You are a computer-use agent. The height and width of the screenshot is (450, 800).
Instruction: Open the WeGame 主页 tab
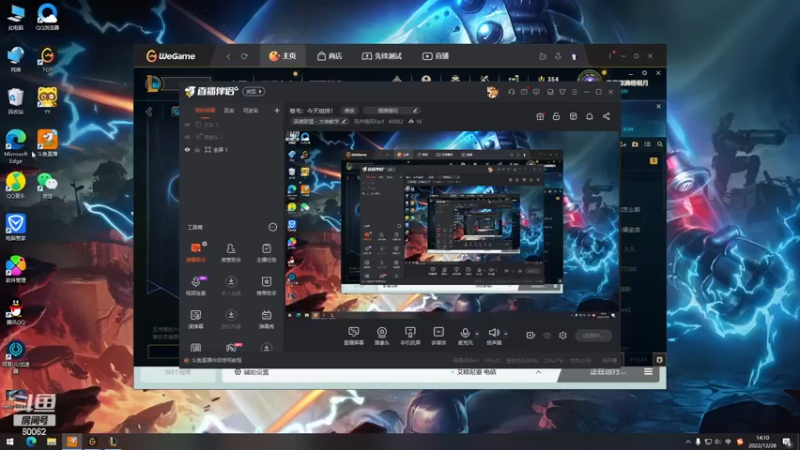coord(283,56)
